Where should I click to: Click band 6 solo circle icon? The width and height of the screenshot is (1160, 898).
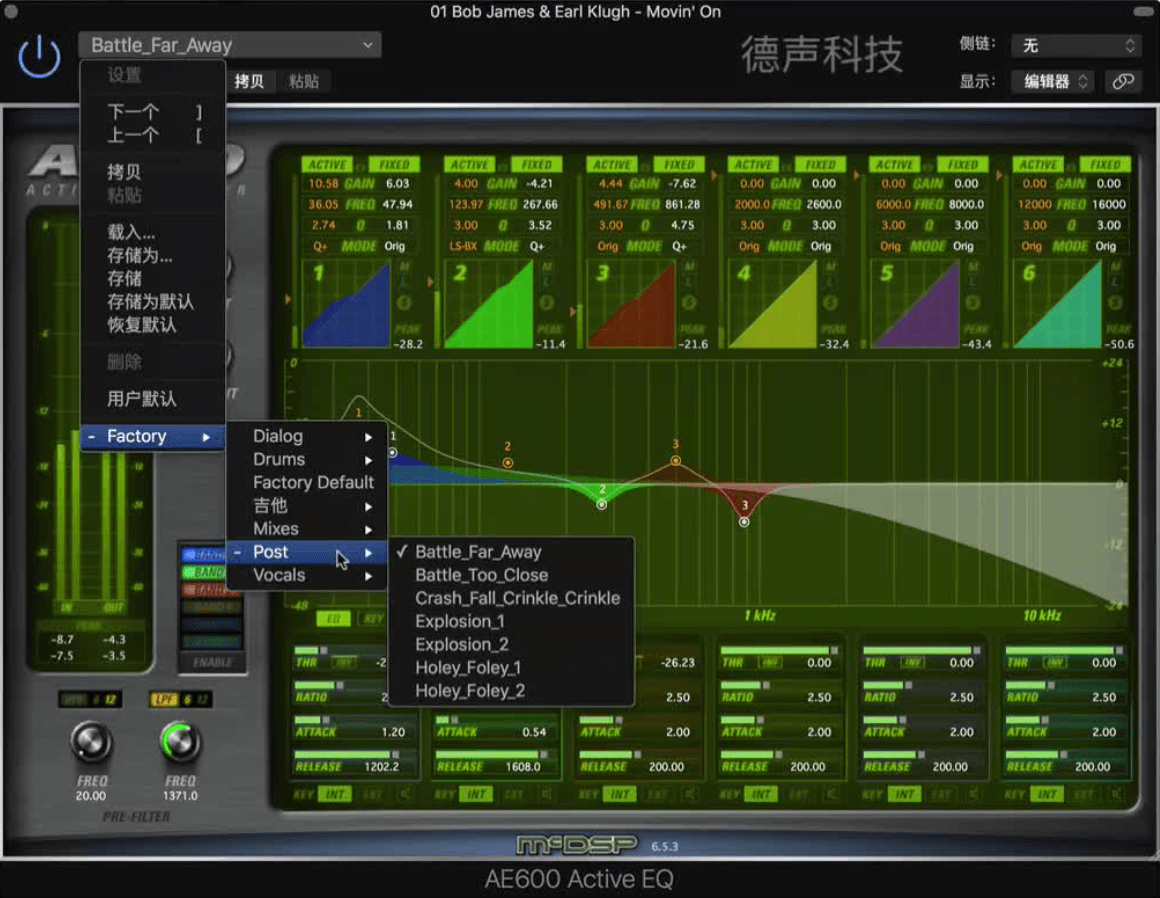point(1115,302)
